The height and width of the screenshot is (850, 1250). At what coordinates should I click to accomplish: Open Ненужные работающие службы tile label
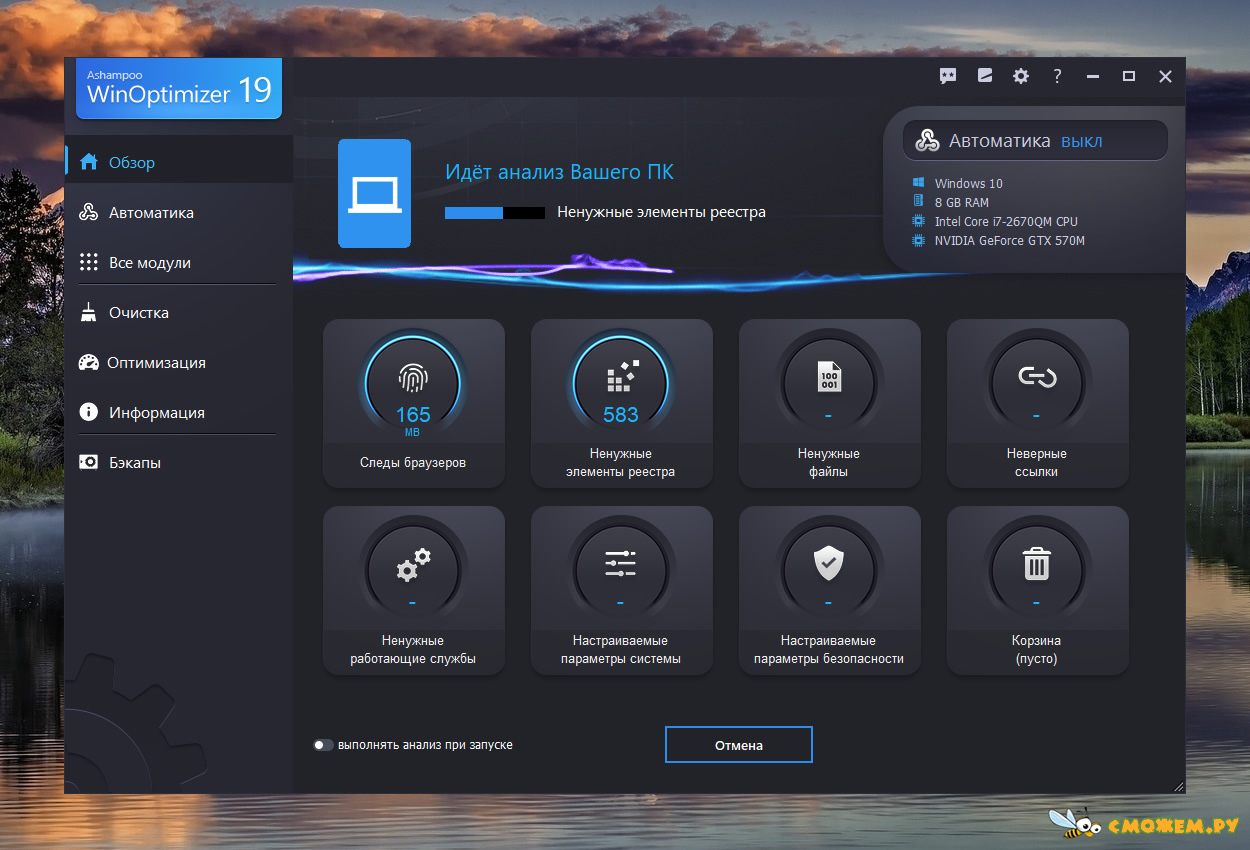pos(413,650)
